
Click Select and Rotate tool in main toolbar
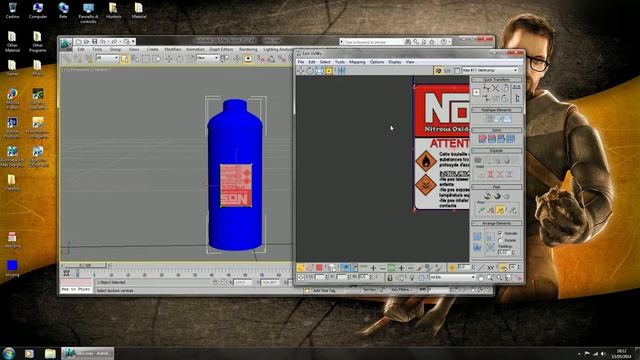(180, 59)
